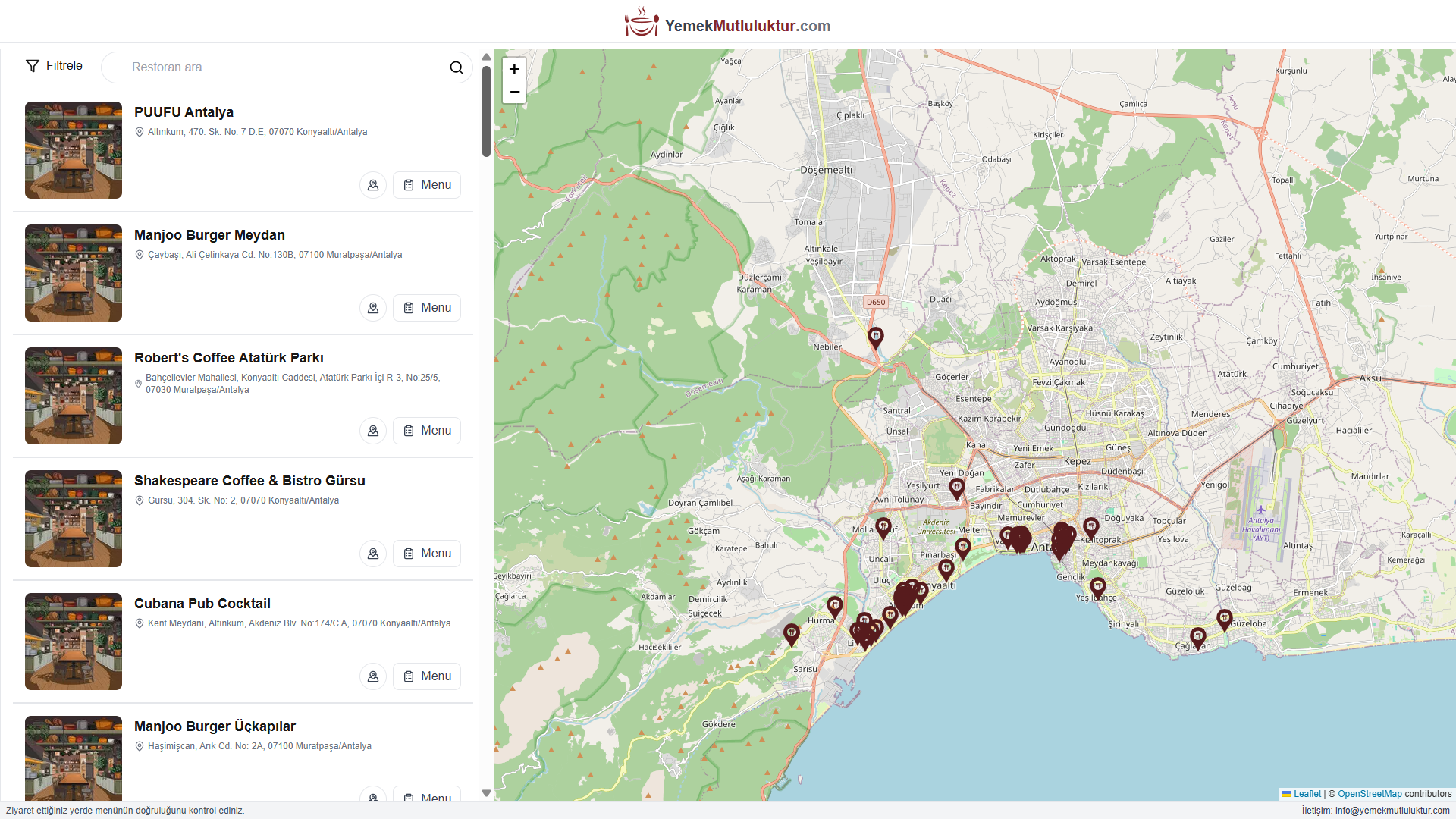This screenshot has width=1456, height=819.
Task: Click the restaurant list scroll down arrow
Action: (x=486, y=793)
